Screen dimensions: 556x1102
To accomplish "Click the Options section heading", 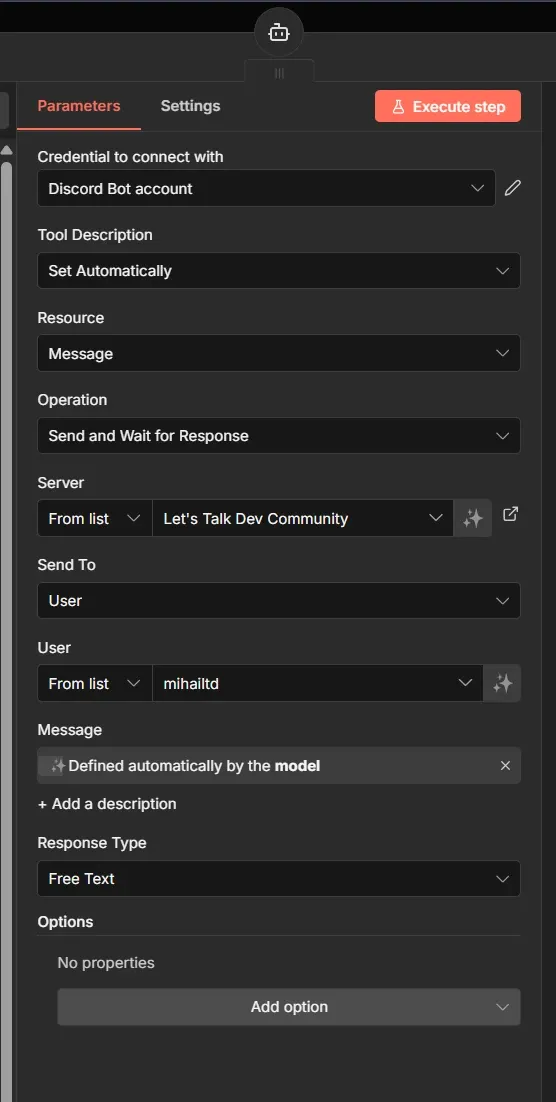I will (x=65, y=921).
